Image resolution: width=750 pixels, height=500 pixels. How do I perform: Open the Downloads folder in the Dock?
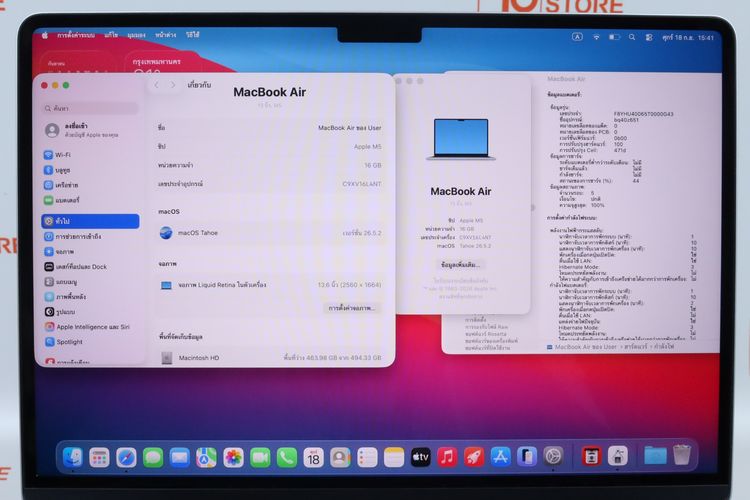(655, 456)
